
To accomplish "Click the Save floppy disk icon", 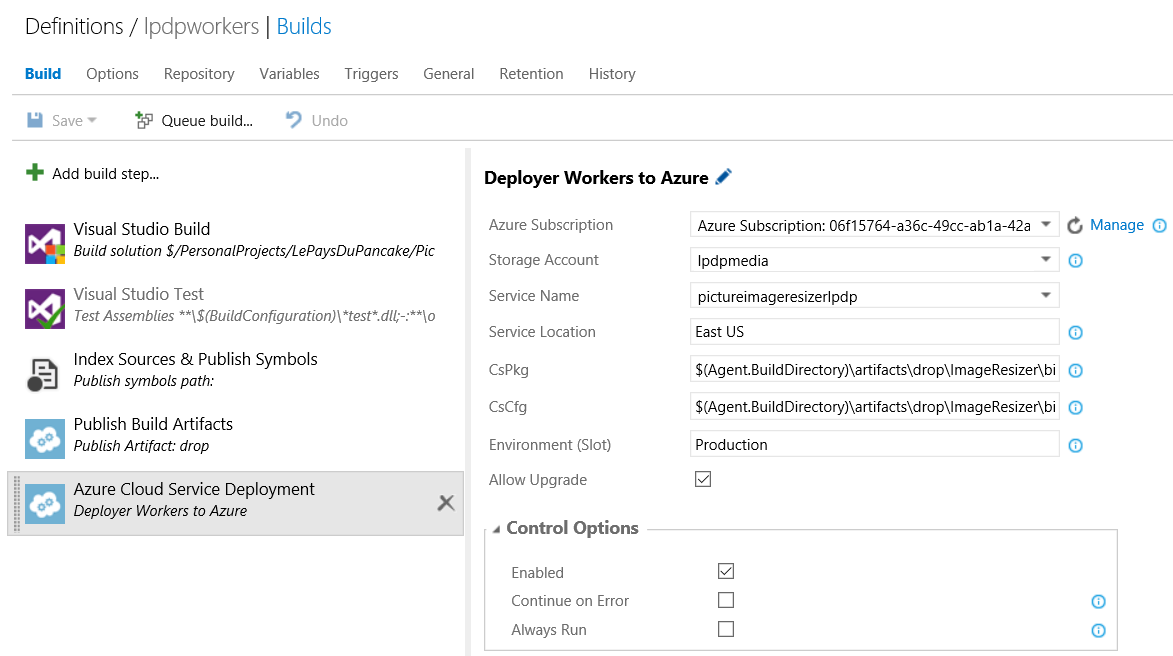I will click(x=35, y=120).
